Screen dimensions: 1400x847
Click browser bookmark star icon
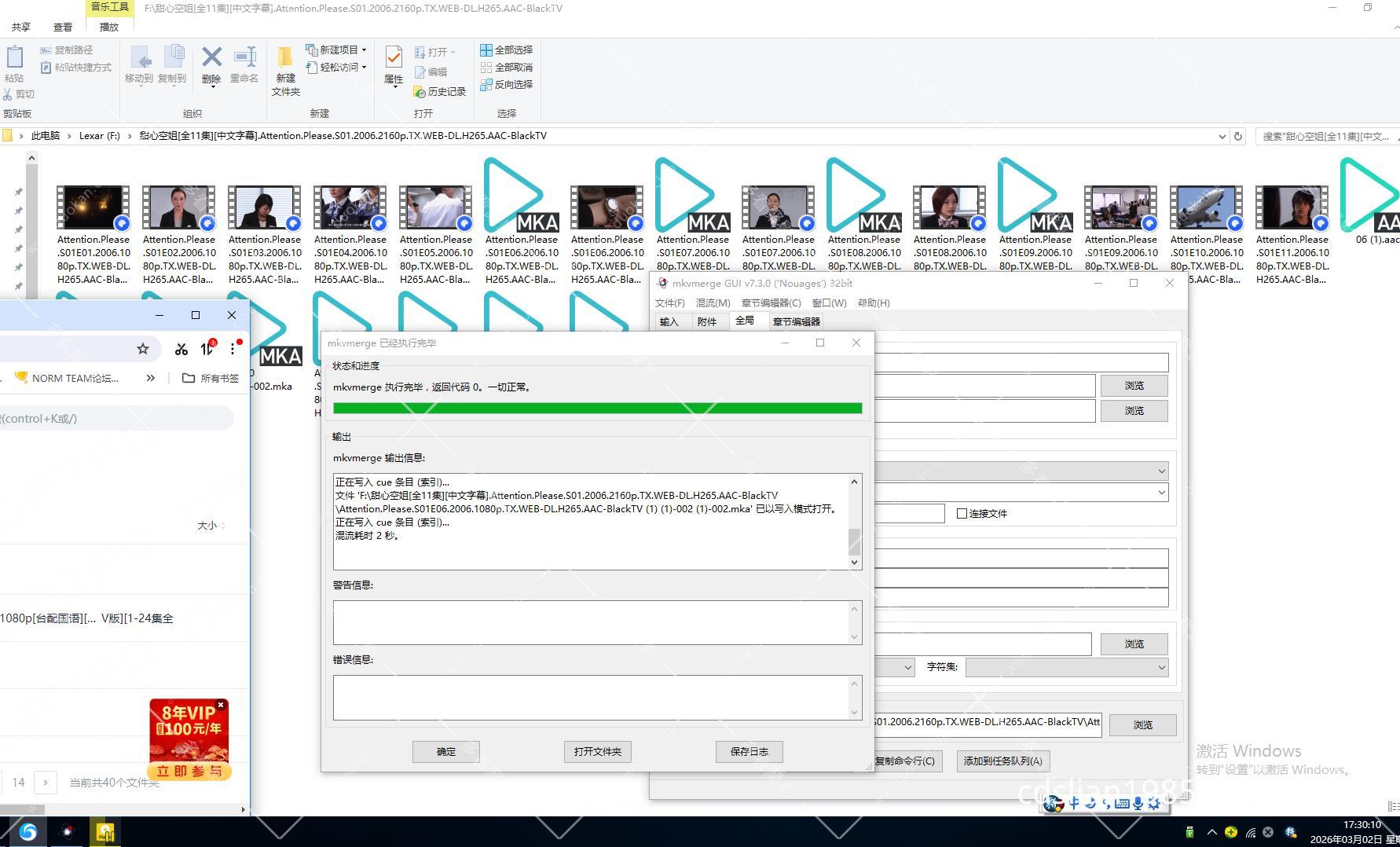click(143, 349)
